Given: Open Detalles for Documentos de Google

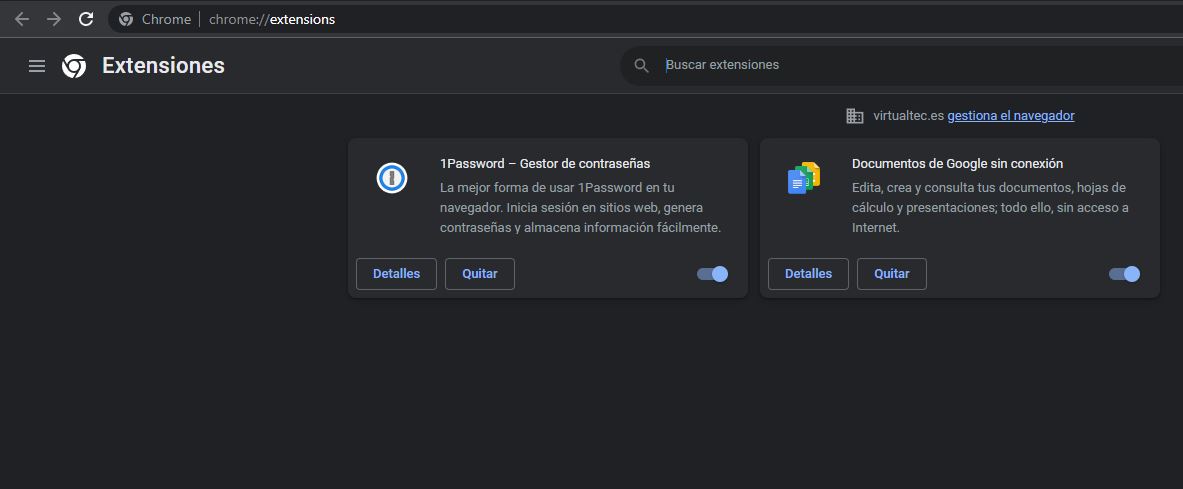Looking at the screenshot, I should pos(808,274).
